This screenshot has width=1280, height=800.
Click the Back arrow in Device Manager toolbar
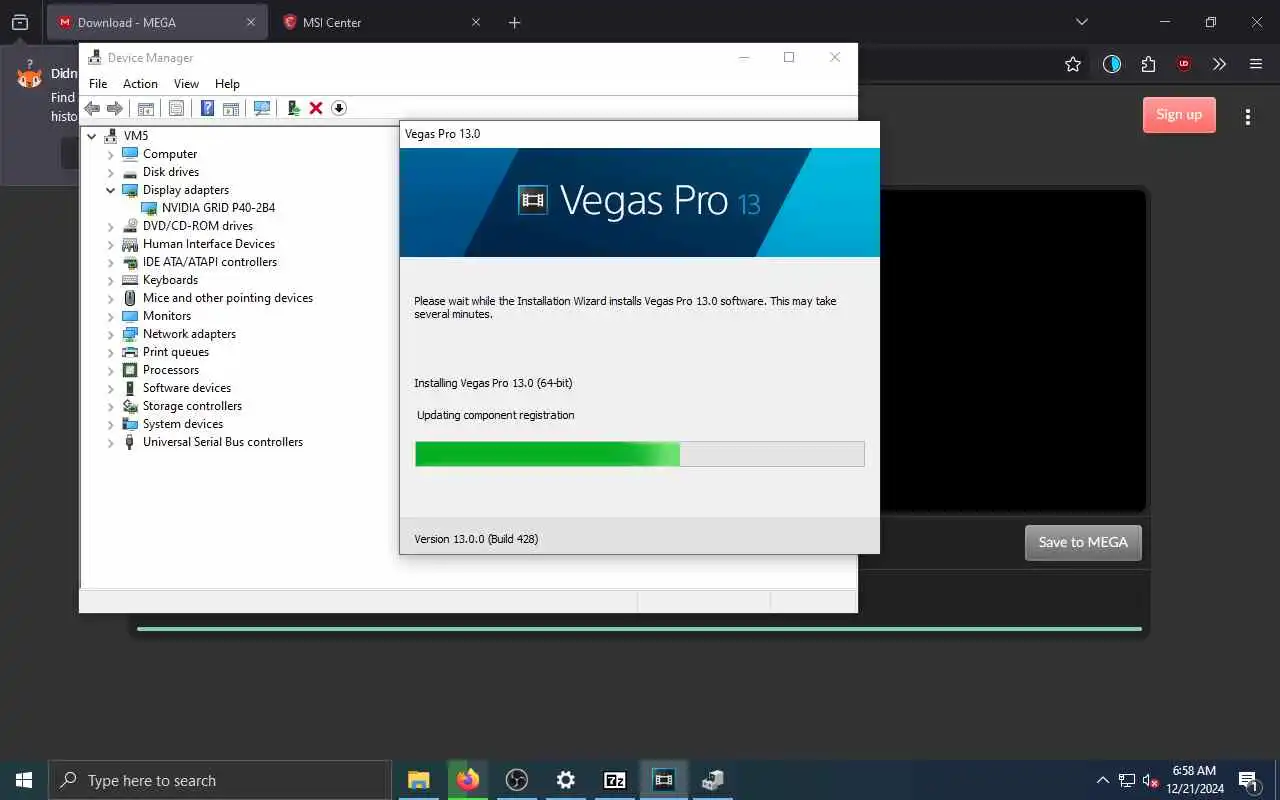pyautogui.click(x=92, y=108)
